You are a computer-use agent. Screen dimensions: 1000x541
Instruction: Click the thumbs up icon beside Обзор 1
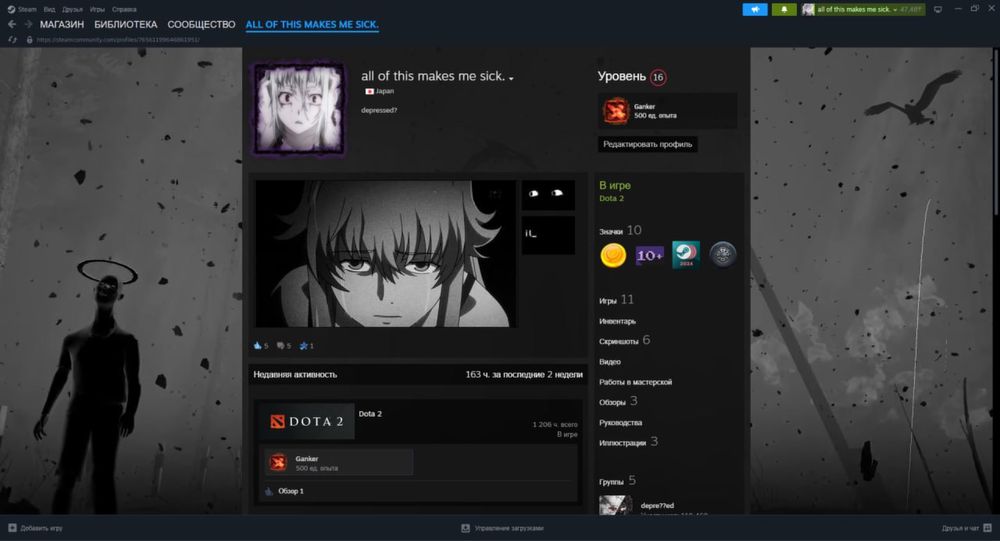269,491
